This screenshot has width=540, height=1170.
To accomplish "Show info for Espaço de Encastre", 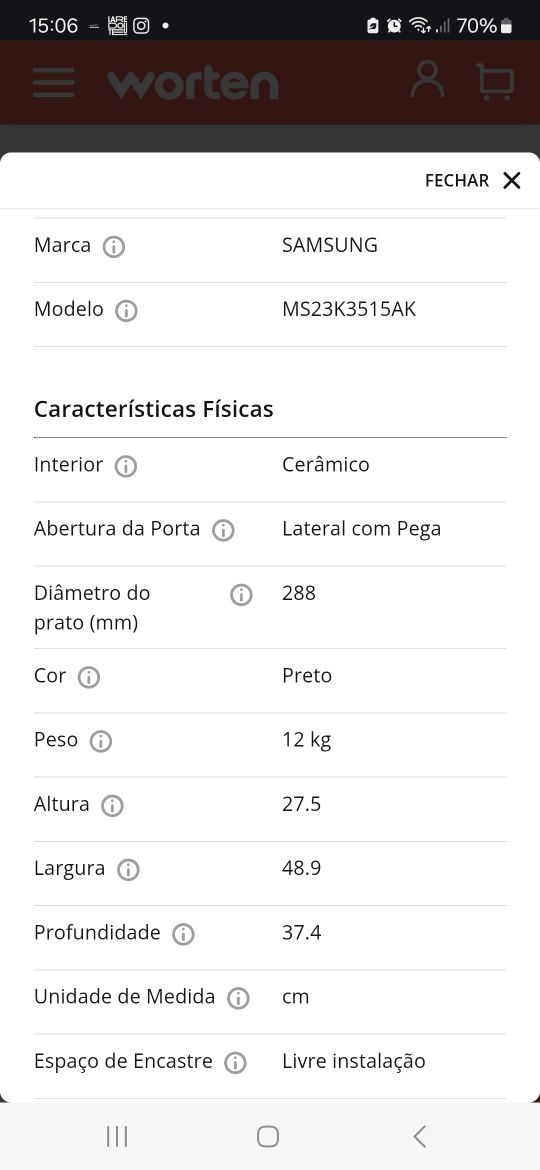I will [235, 1063].
